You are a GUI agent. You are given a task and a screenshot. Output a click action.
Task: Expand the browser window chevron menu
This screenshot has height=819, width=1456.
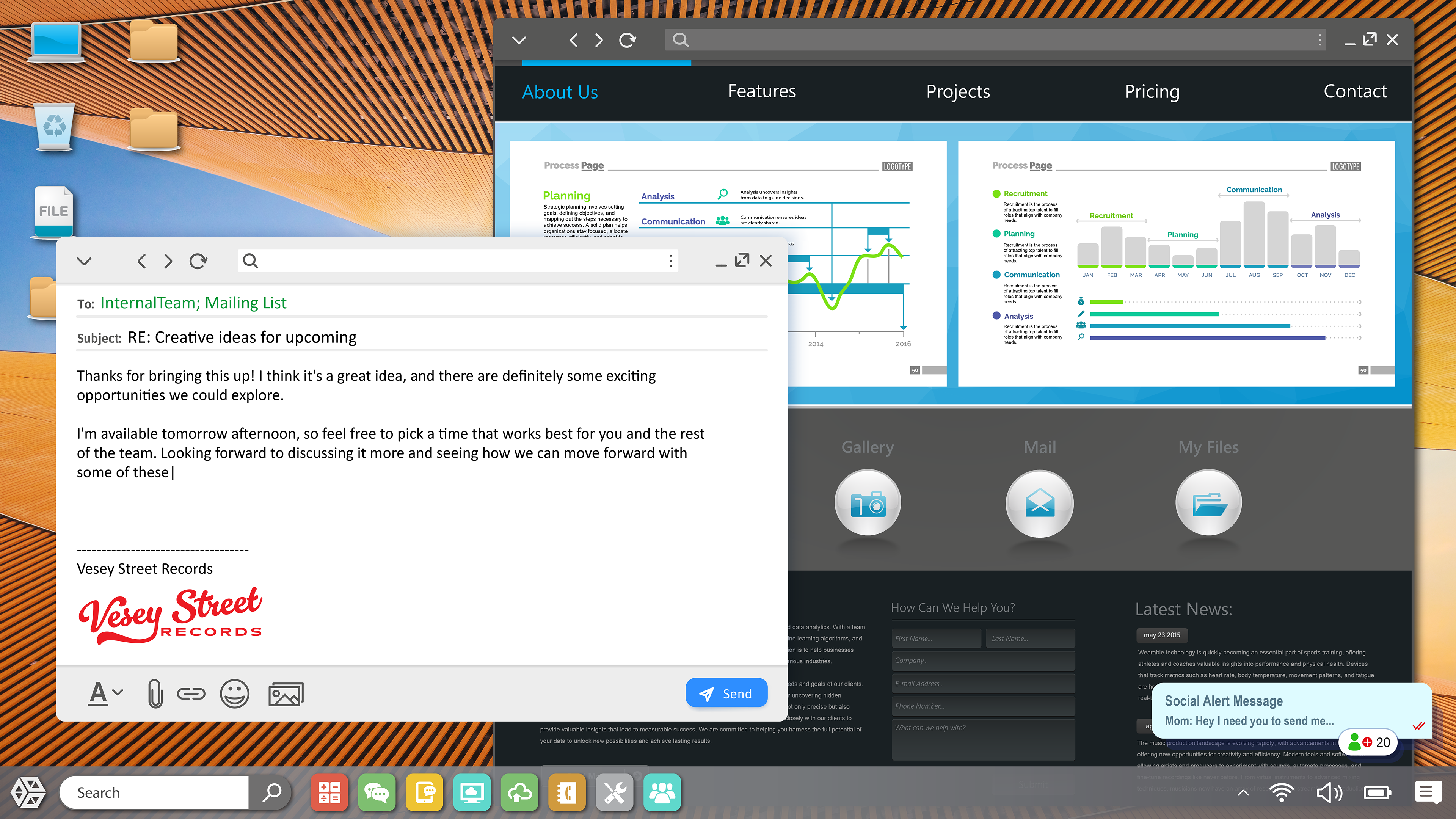(519, 40)
